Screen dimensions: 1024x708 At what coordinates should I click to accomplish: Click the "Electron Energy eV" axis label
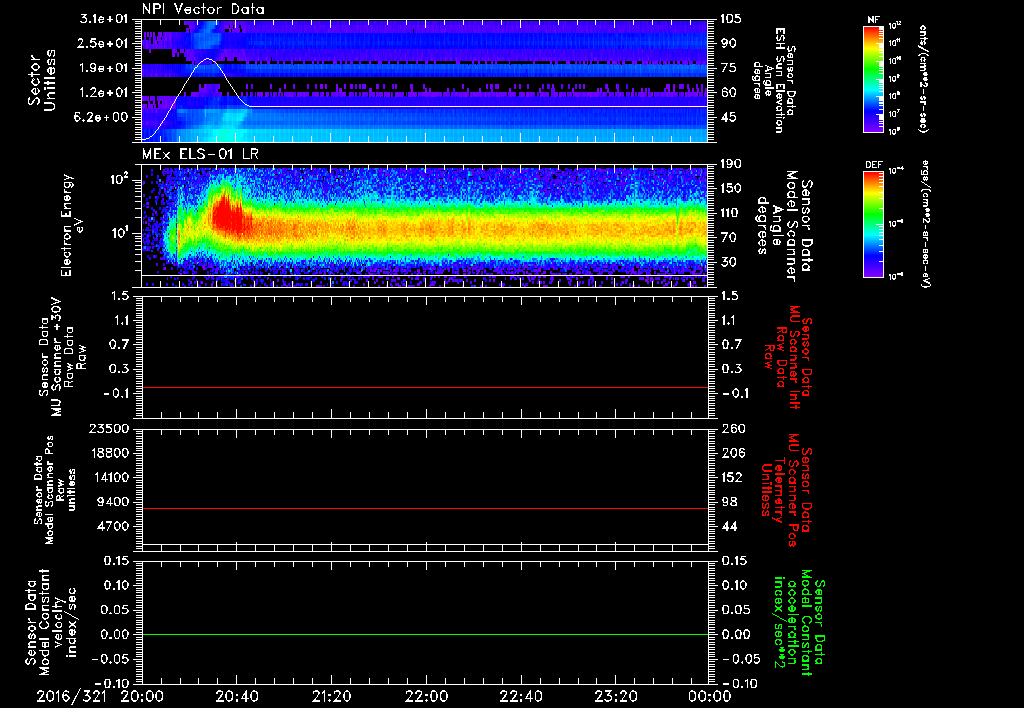(x=73, y=225)
